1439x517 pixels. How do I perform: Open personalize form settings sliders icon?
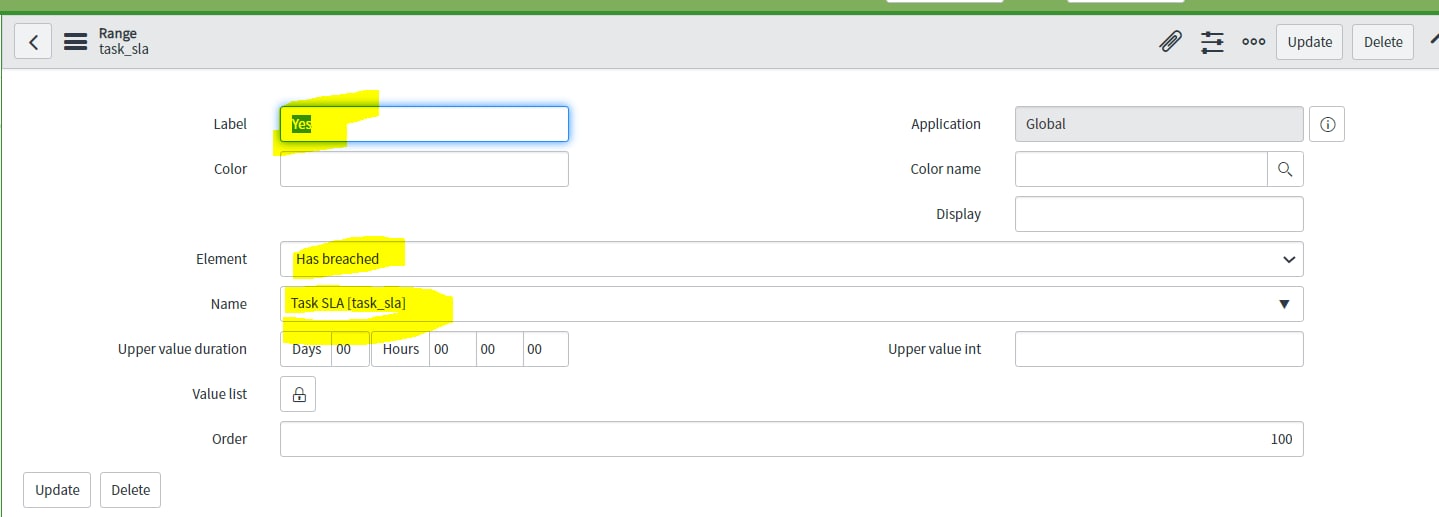(1212, 42)
